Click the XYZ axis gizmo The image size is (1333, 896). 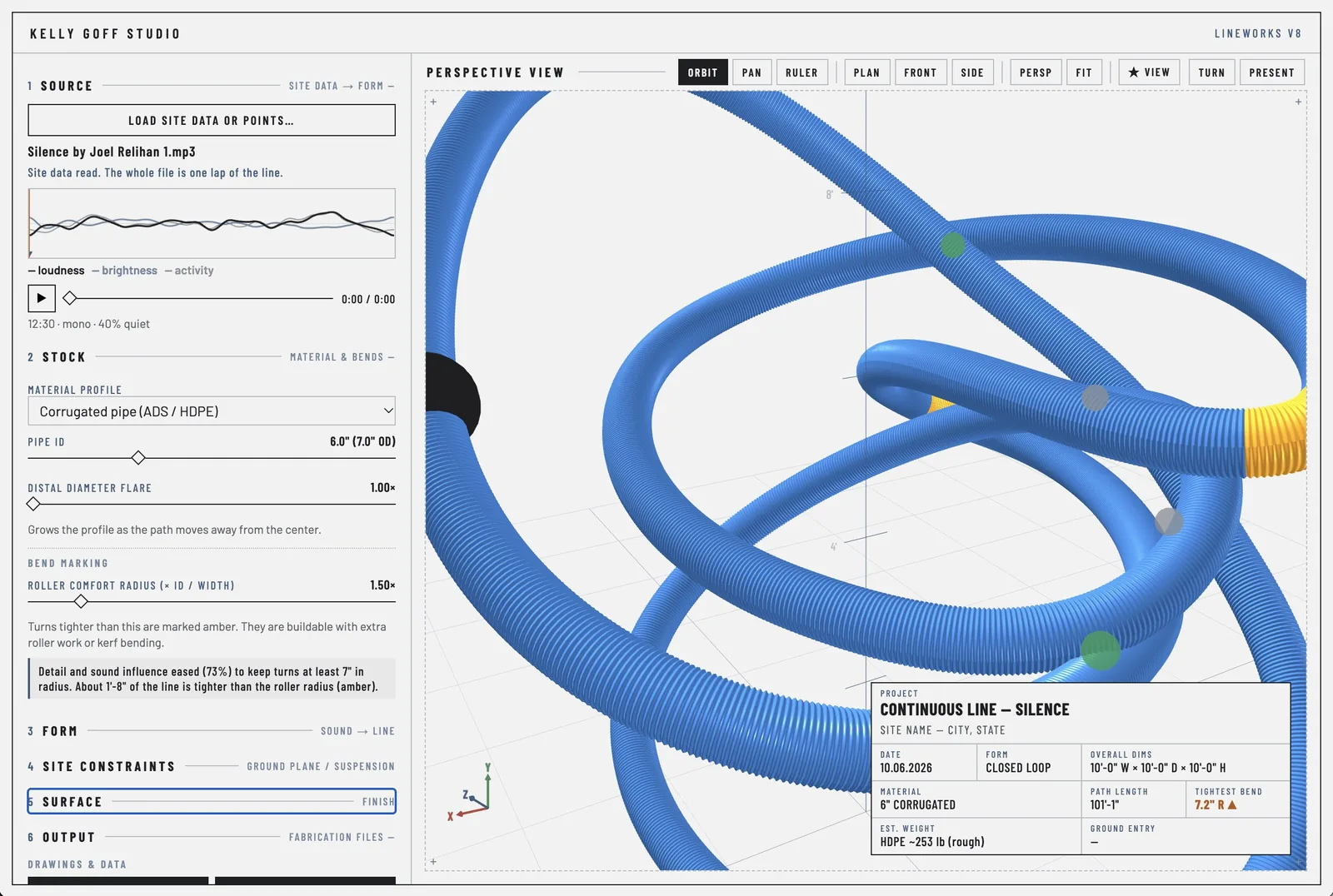(471, 791)
